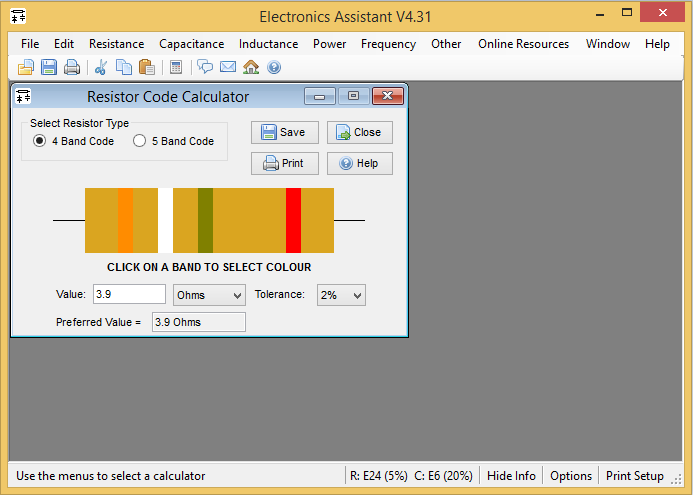Open the Online Resources menu
Image resolution: width=693 pixels, height=495 pixels.
(524, 44)
